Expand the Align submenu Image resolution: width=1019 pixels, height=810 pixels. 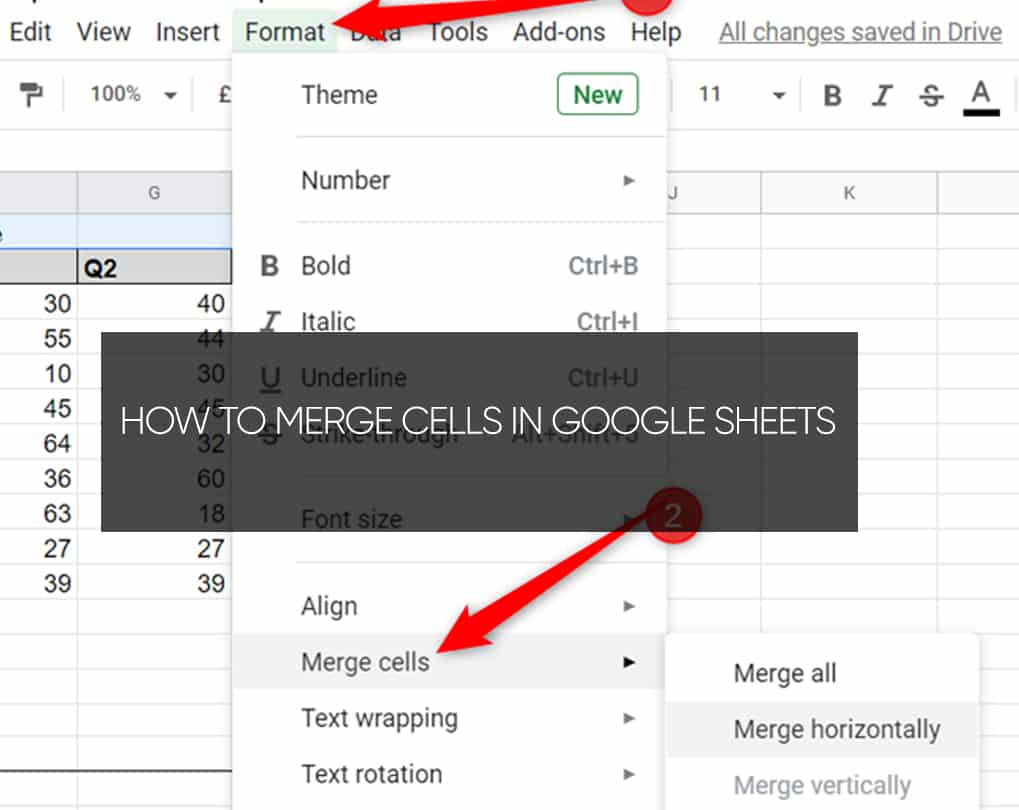point(449,607)
